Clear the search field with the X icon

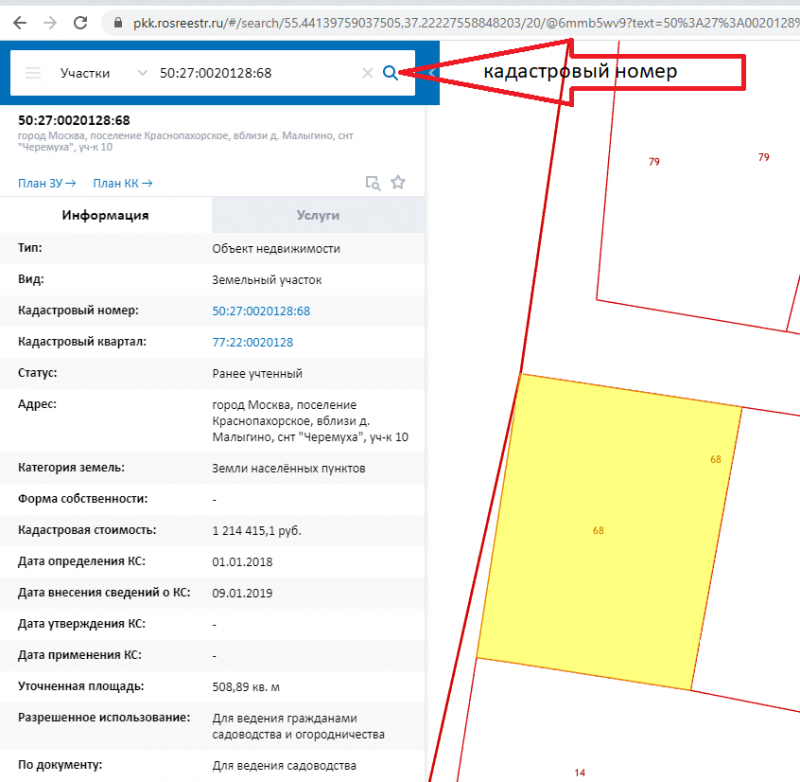tap(367, 73)
